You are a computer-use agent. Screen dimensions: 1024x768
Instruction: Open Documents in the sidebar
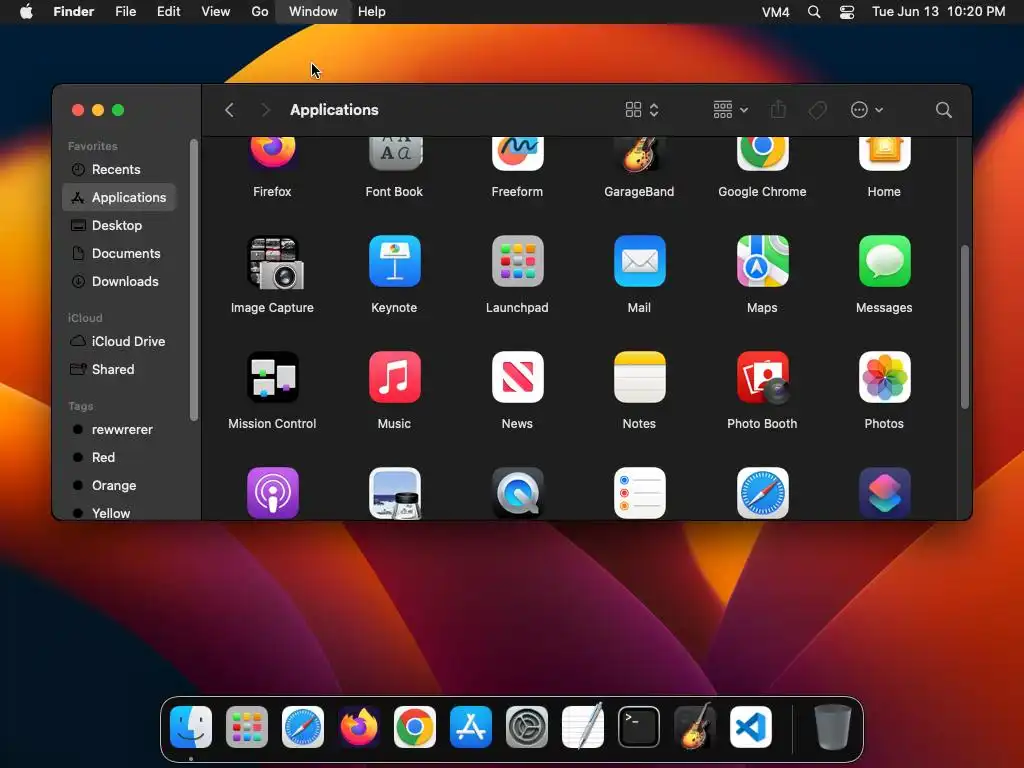tap(119, 253)
